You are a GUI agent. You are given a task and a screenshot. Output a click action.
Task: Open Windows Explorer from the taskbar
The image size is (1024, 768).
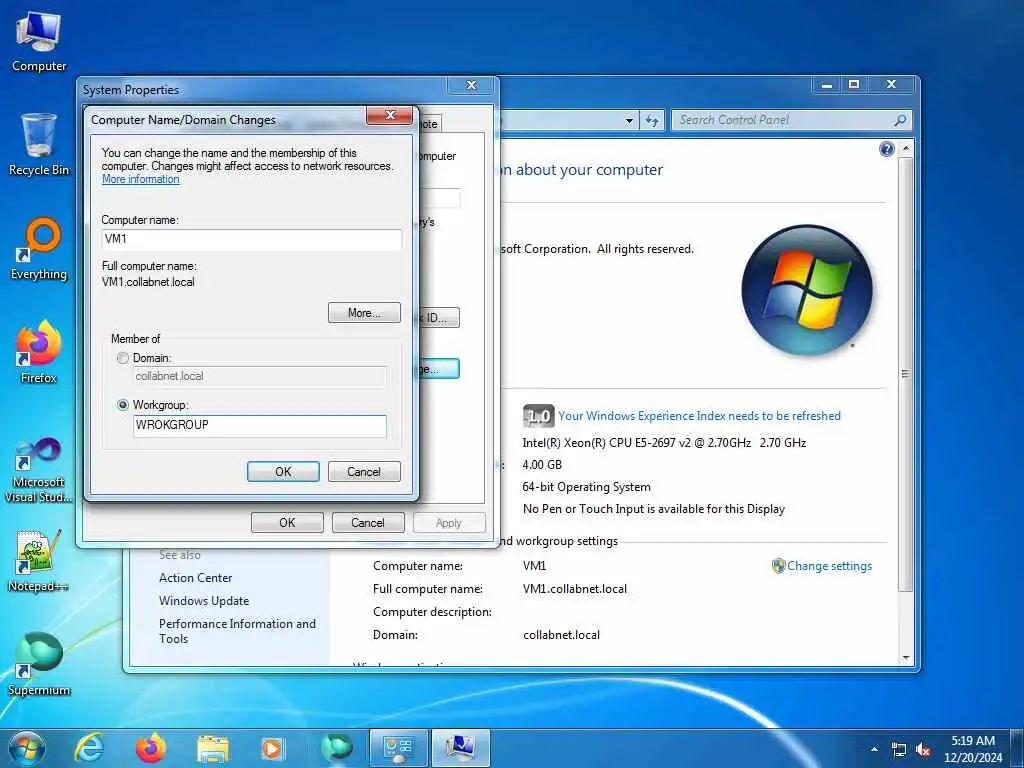pos(213,748)
